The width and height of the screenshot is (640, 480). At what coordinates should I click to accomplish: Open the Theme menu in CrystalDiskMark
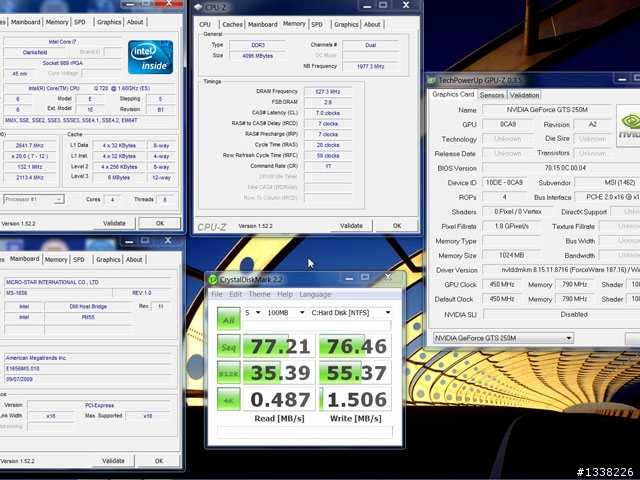(259, 294)
